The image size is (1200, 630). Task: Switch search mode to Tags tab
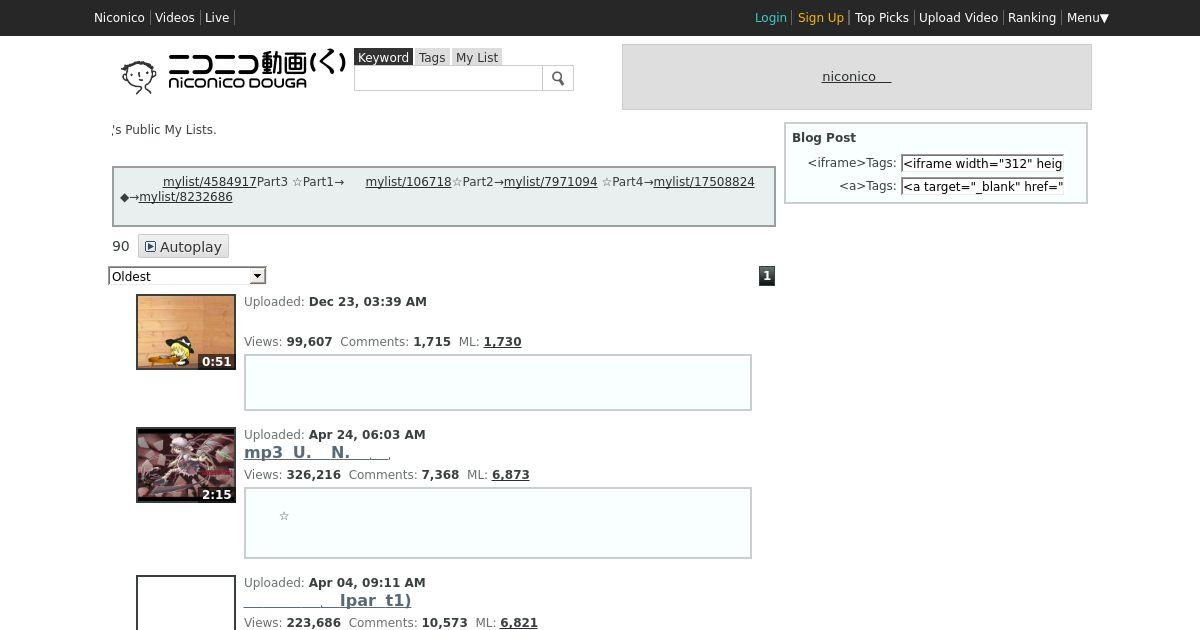432,58
